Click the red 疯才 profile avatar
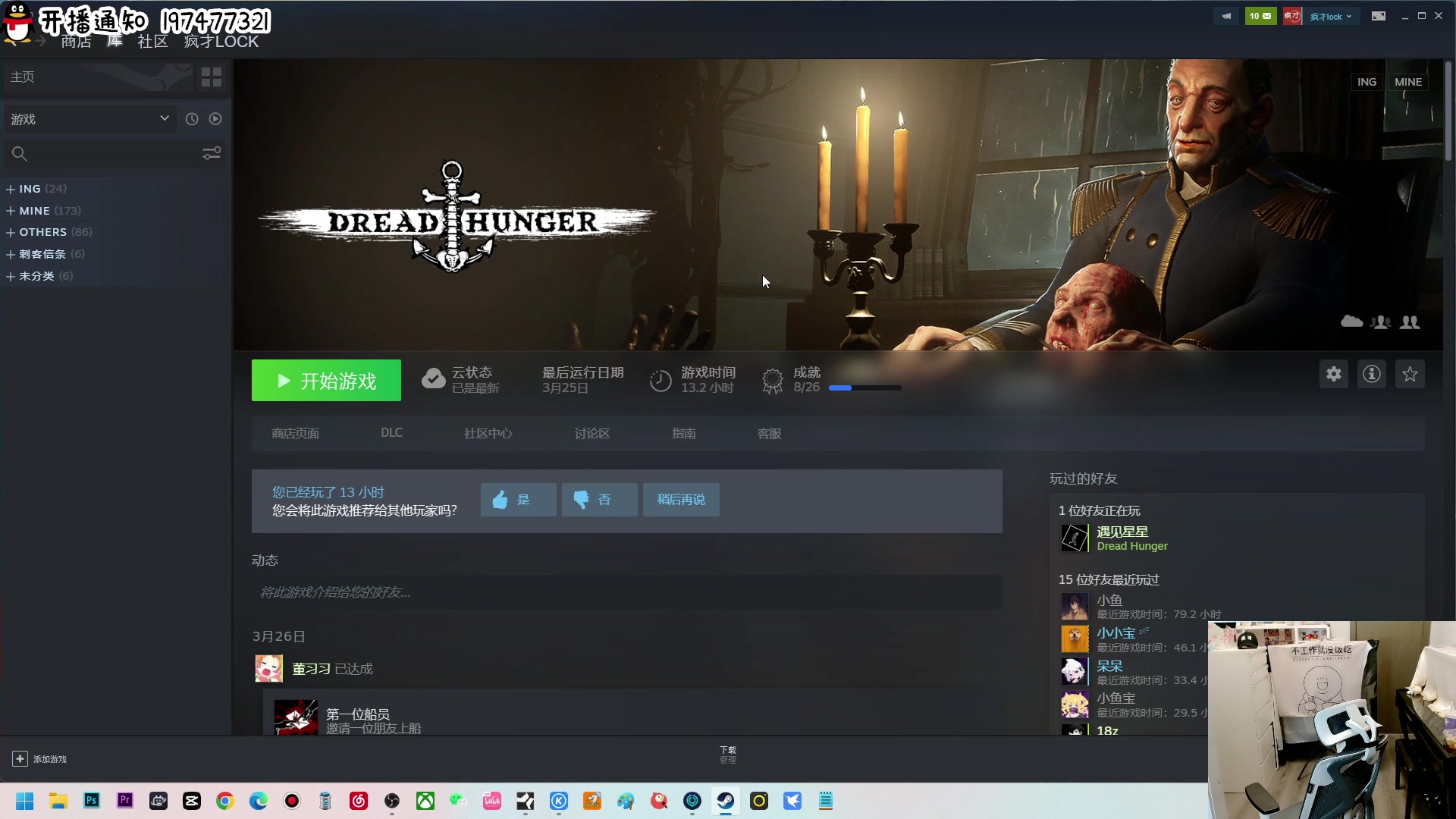Screen dimensions: 1456x819 coord(1291,16)
